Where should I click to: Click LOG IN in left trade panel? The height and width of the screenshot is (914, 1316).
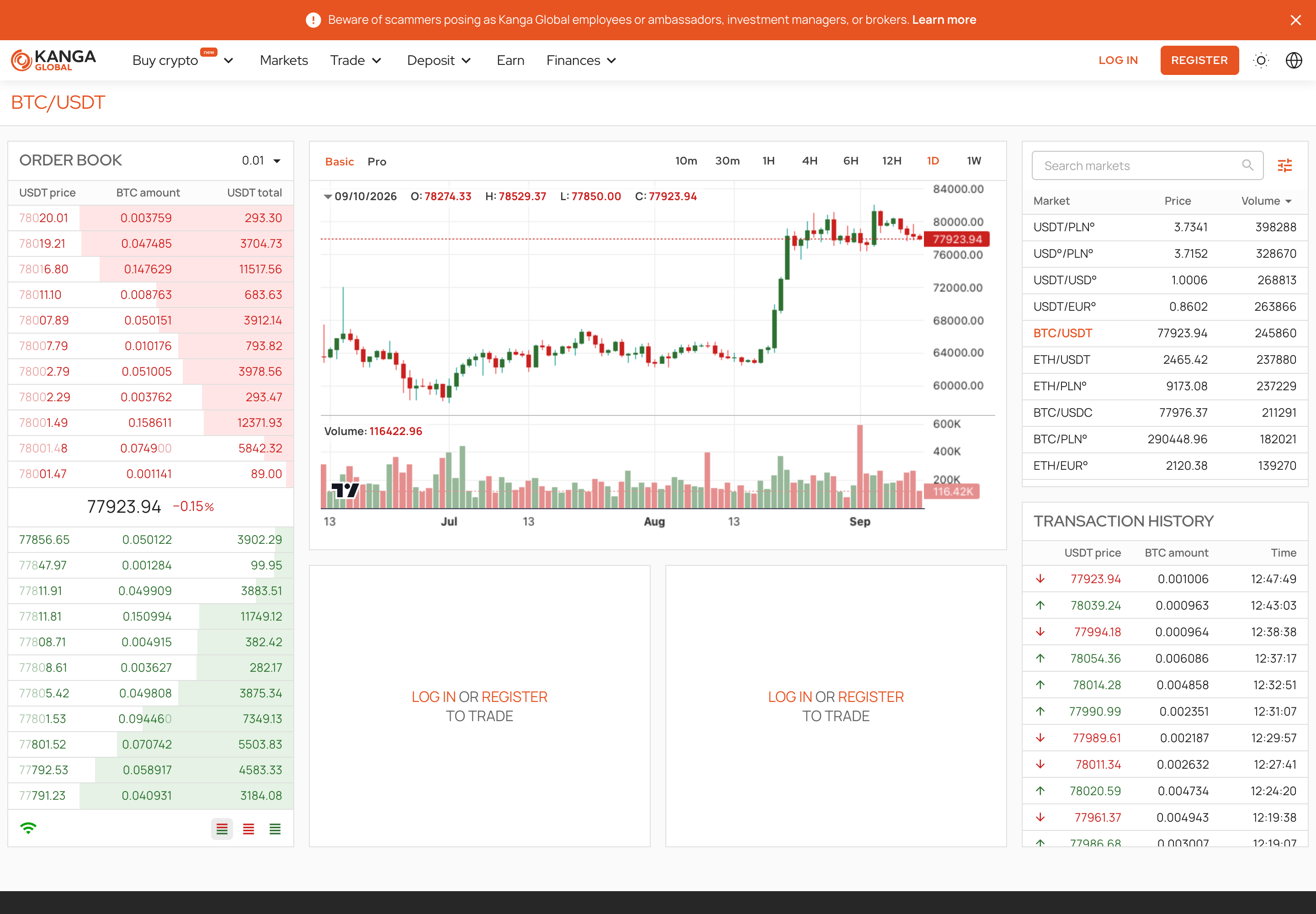(434, 697)
